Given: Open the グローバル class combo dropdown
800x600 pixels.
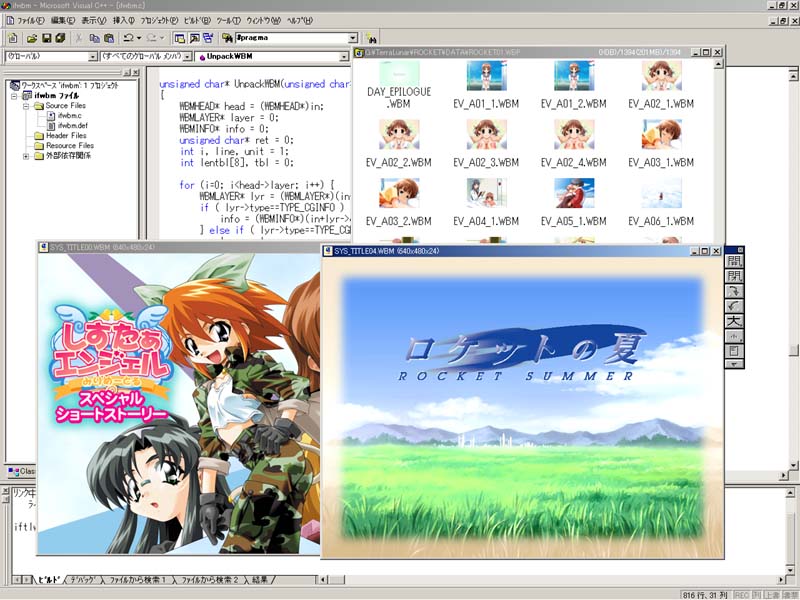Looking at the screenshot, I should 93,56.
